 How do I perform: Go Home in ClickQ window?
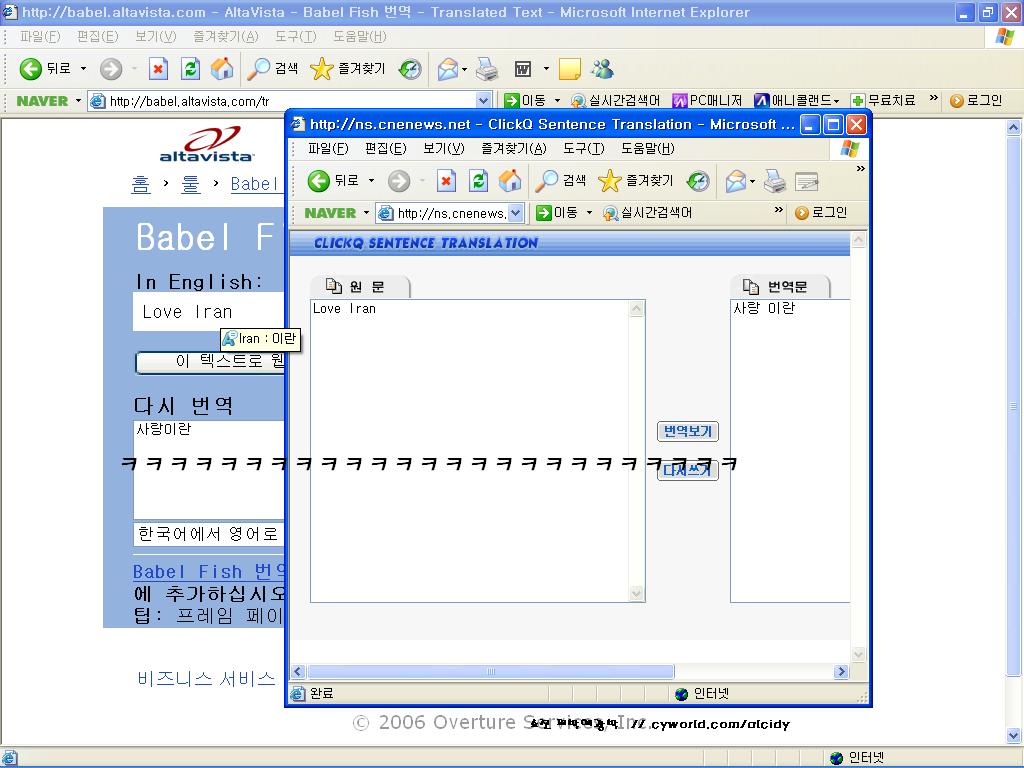[x=510, y=181]
